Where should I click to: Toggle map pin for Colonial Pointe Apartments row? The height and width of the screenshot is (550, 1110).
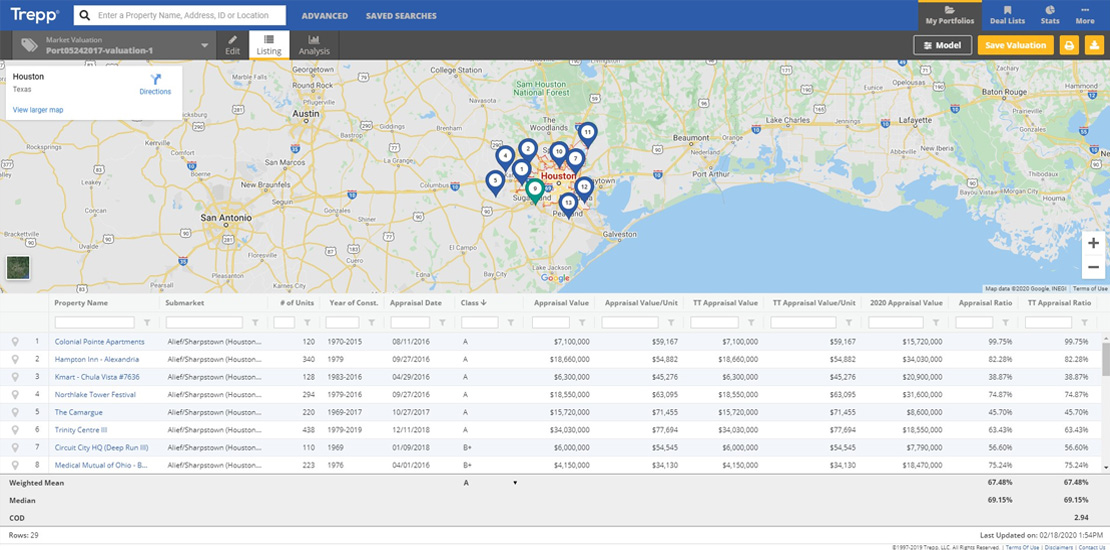pyautogui.click(x=16, y=342)
